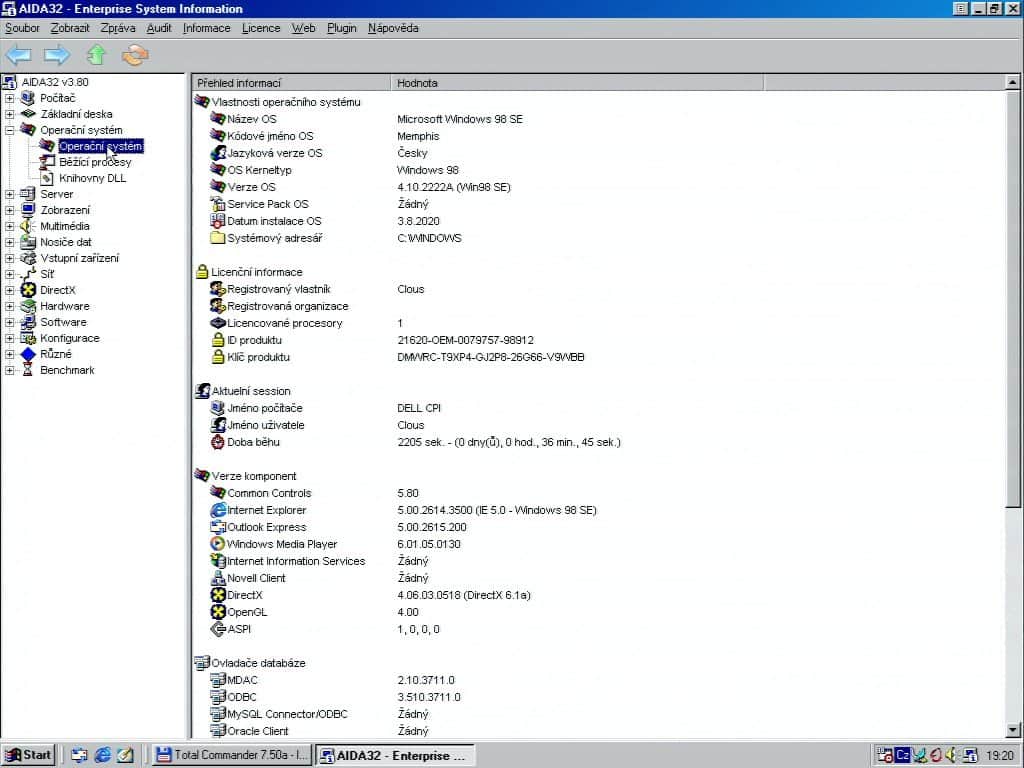Click the Start button
Screen dimensions: 1024x768
click(29, 755)
